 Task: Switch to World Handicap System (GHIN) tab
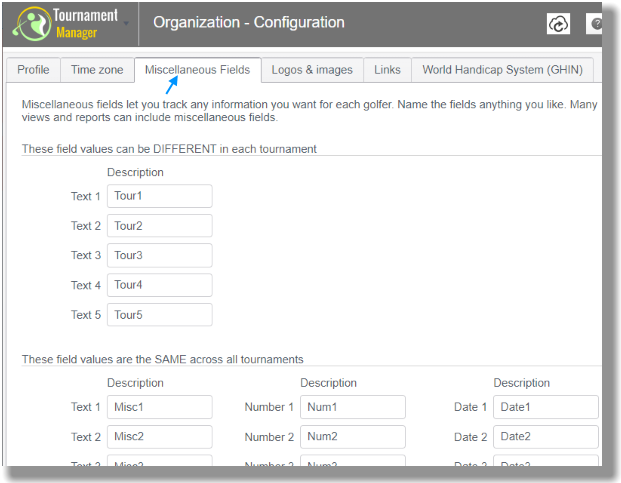click(x=503, y=70)
